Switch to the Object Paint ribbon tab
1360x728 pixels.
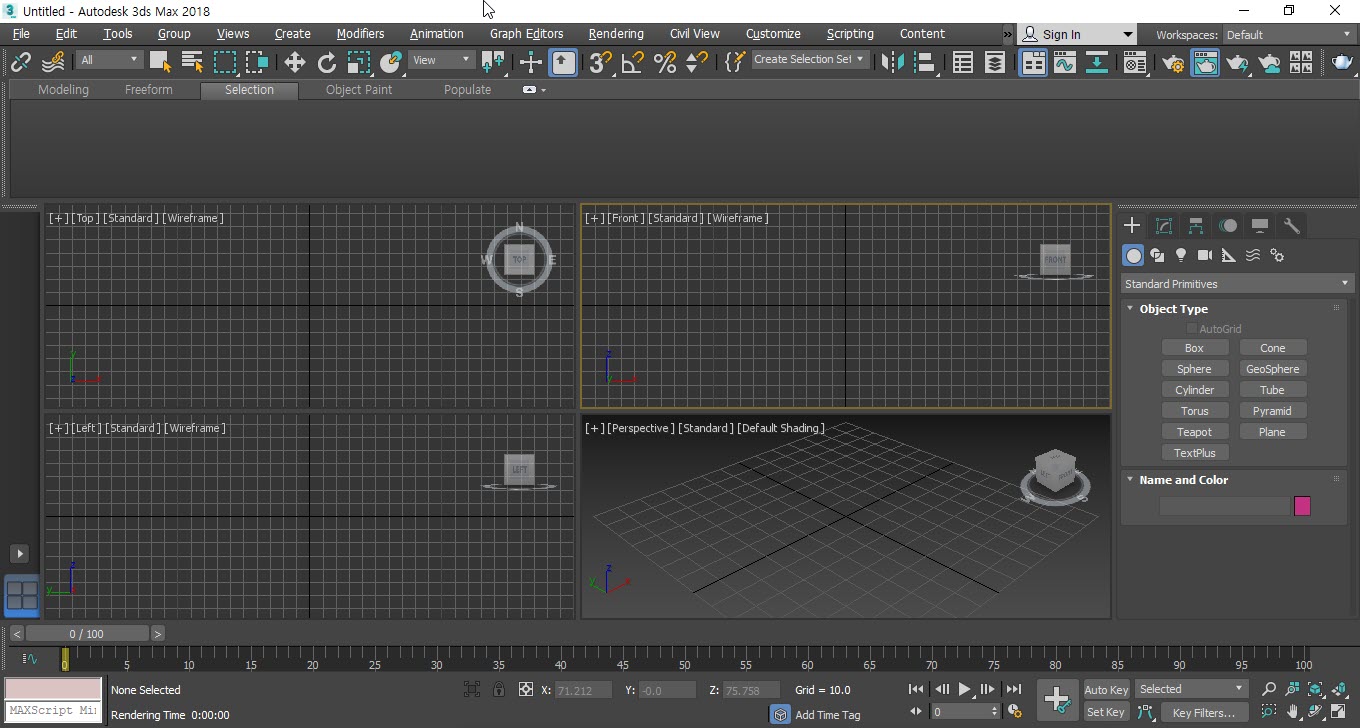coord(358,90)
